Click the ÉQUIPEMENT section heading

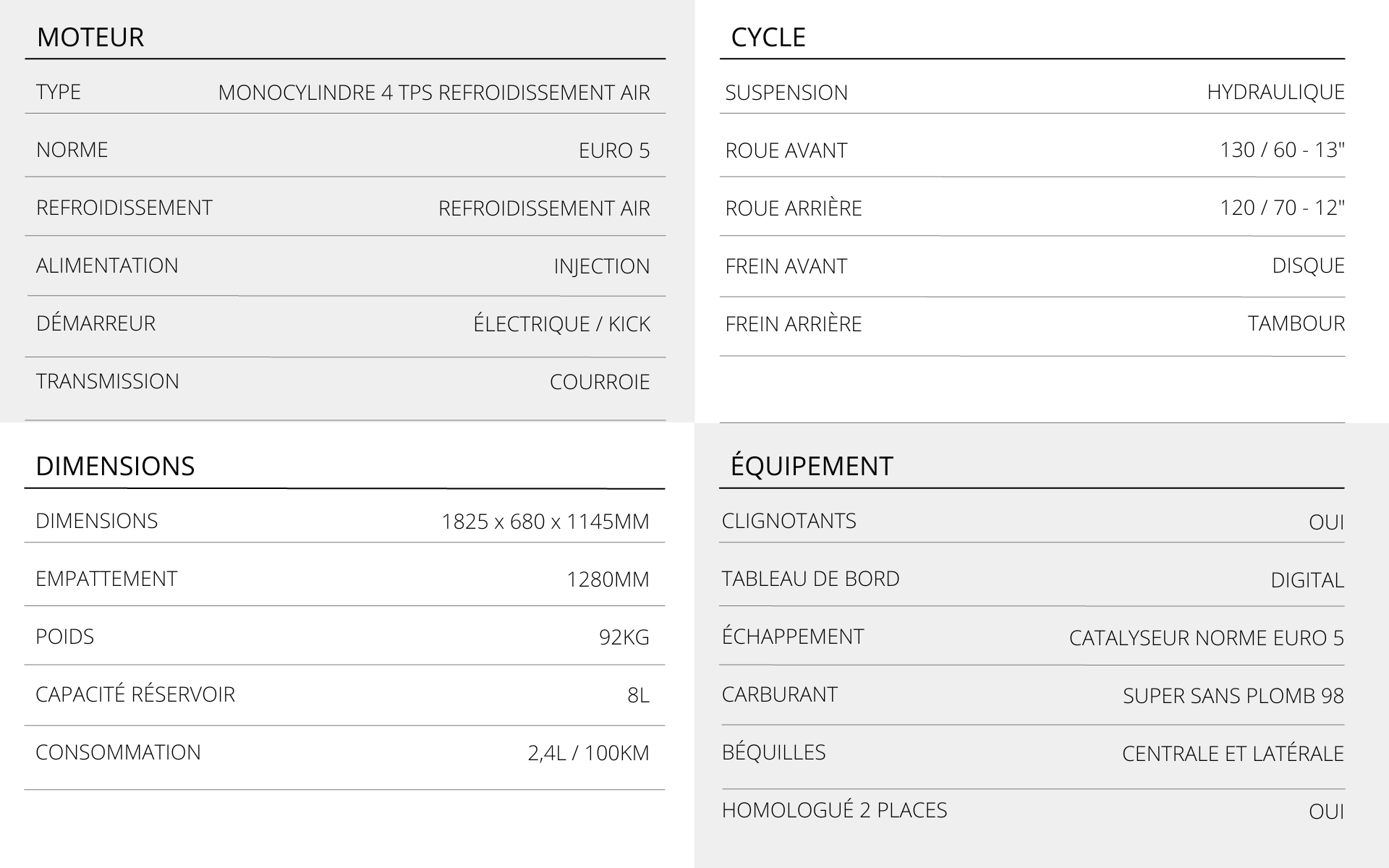[812, 466]
